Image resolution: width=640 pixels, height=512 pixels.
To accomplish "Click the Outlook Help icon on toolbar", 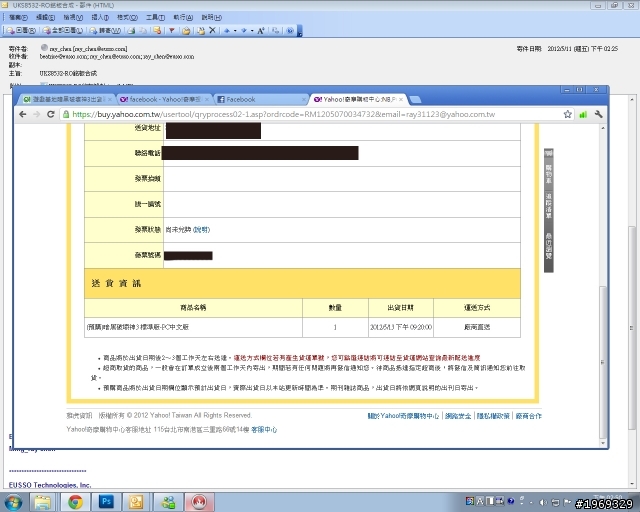I will point(290,31).
